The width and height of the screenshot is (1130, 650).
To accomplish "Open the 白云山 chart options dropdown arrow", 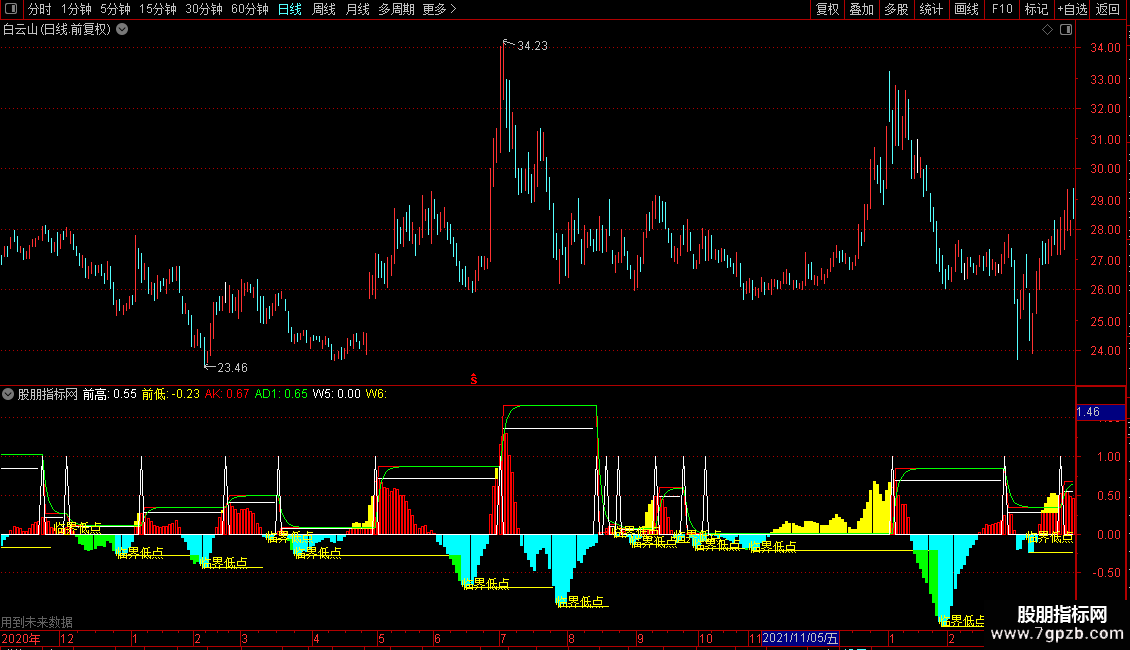I will [123, 30].
